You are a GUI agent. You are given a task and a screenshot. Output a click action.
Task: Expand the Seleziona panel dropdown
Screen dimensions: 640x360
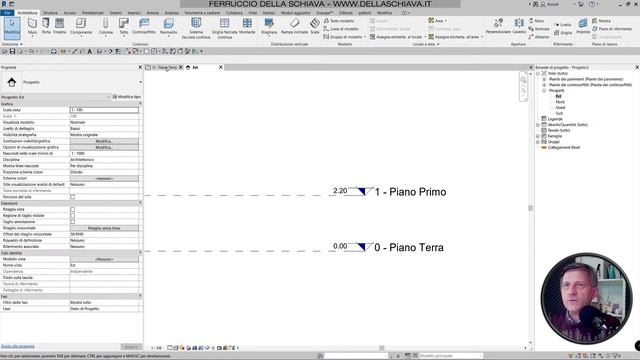pyautogui.click(x=12, y=44)
